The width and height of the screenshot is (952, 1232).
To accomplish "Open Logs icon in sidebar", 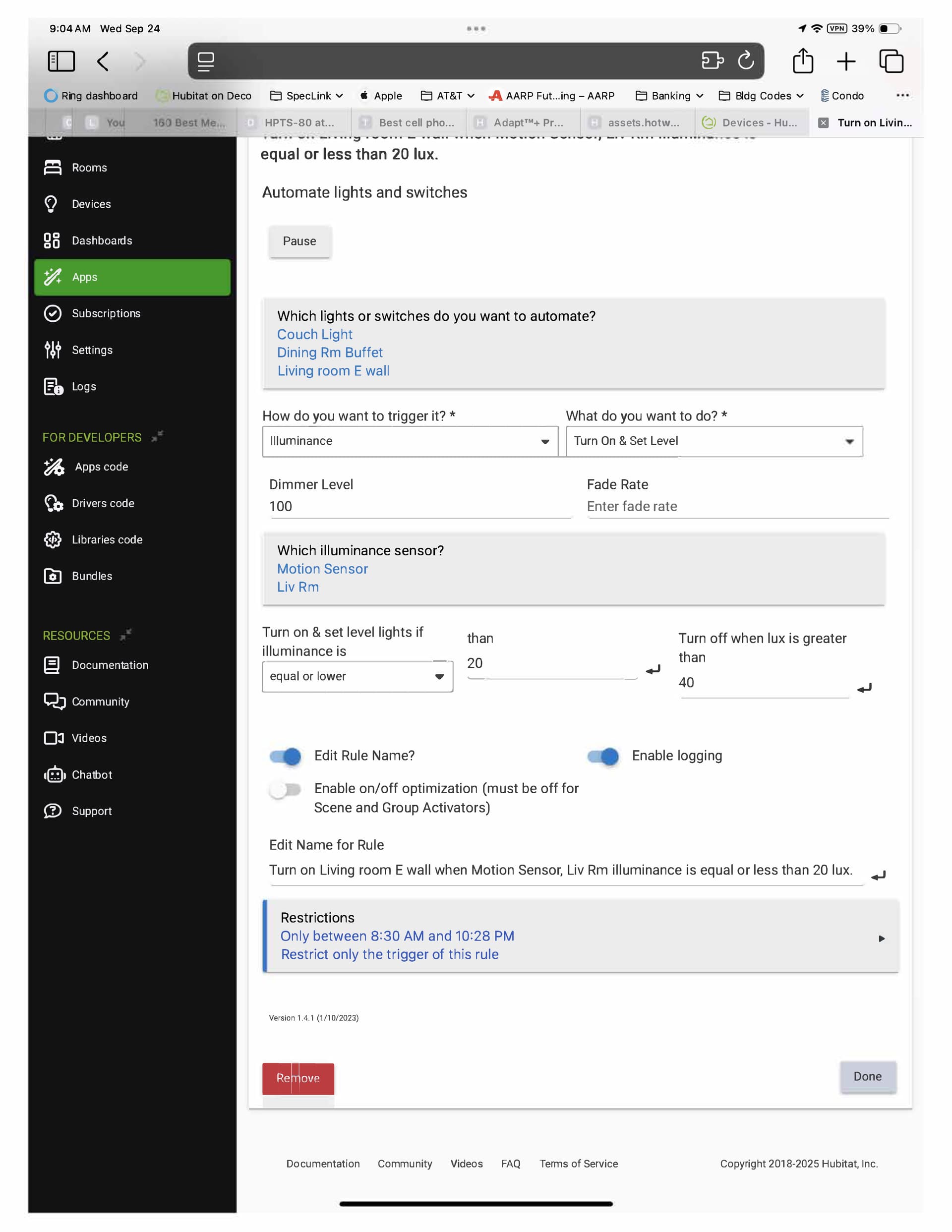I will click(53, 386).
